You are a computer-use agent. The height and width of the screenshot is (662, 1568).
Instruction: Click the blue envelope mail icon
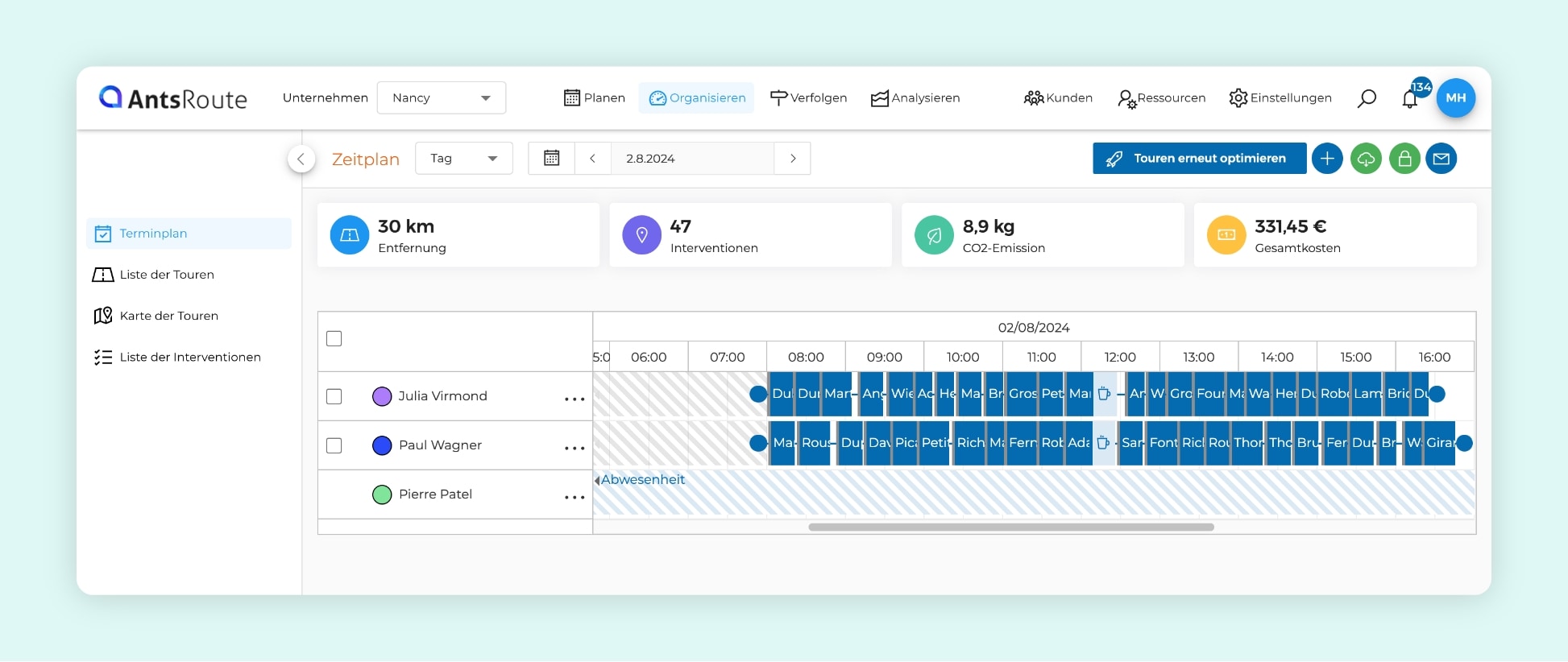(1441, 159)
